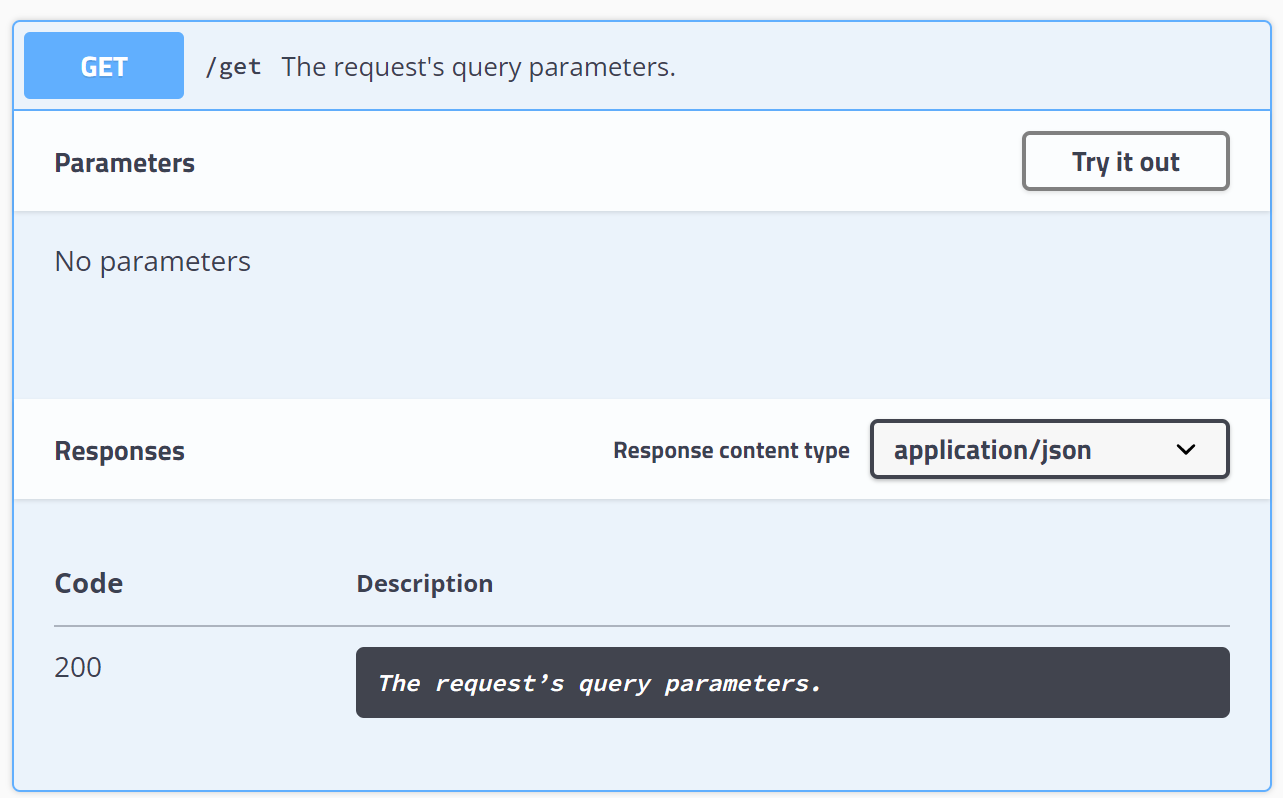Open the Response content type dropdown
The width and height of the screenshot is (1283, 798).
coord(1049,450)
